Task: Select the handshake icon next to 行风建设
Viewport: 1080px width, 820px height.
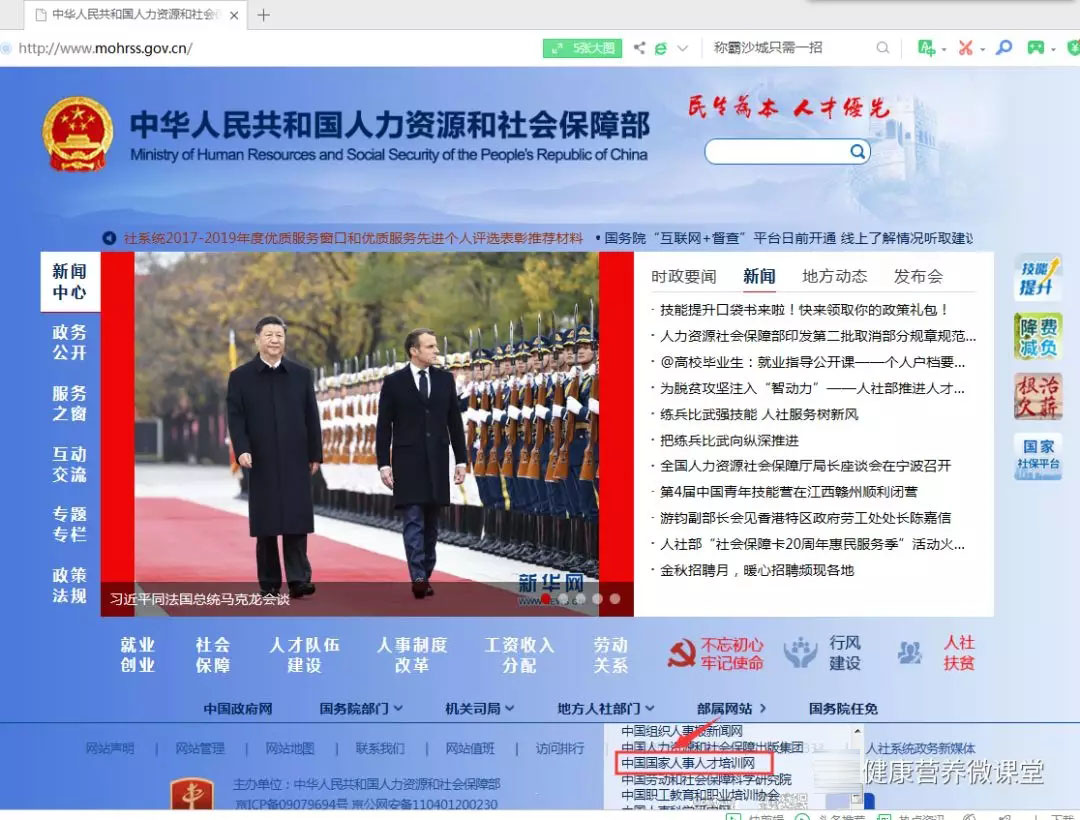Action: point(800,652)
